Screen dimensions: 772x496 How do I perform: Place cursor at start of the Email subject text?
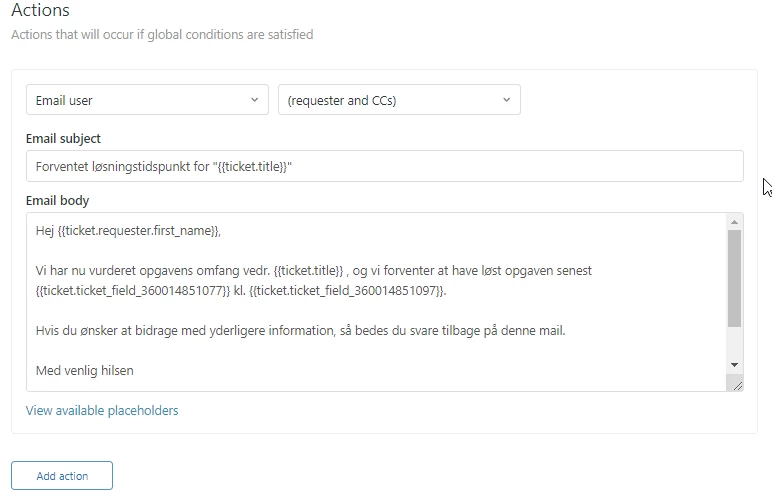click(36, 166)
